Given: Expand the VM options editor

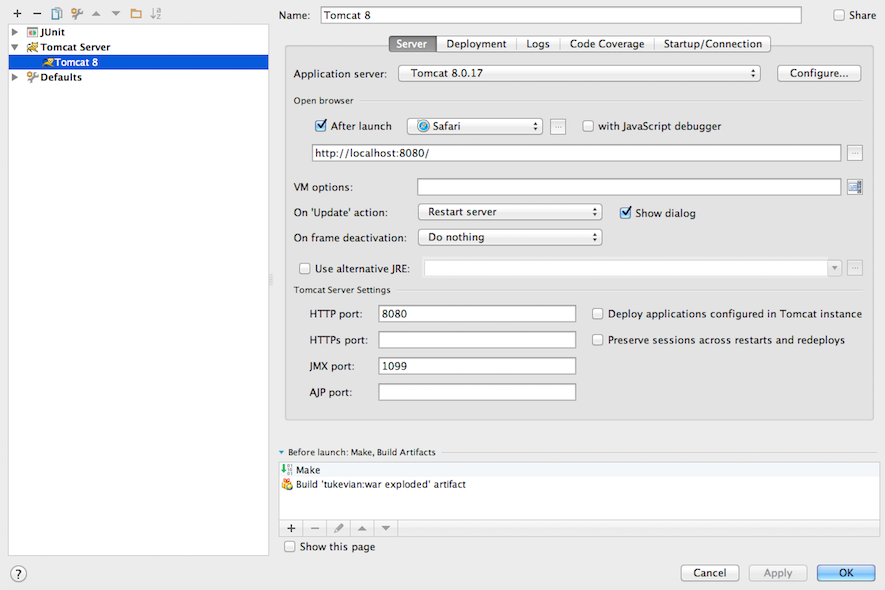Looking at the screenshot, I should coord(854,187).
